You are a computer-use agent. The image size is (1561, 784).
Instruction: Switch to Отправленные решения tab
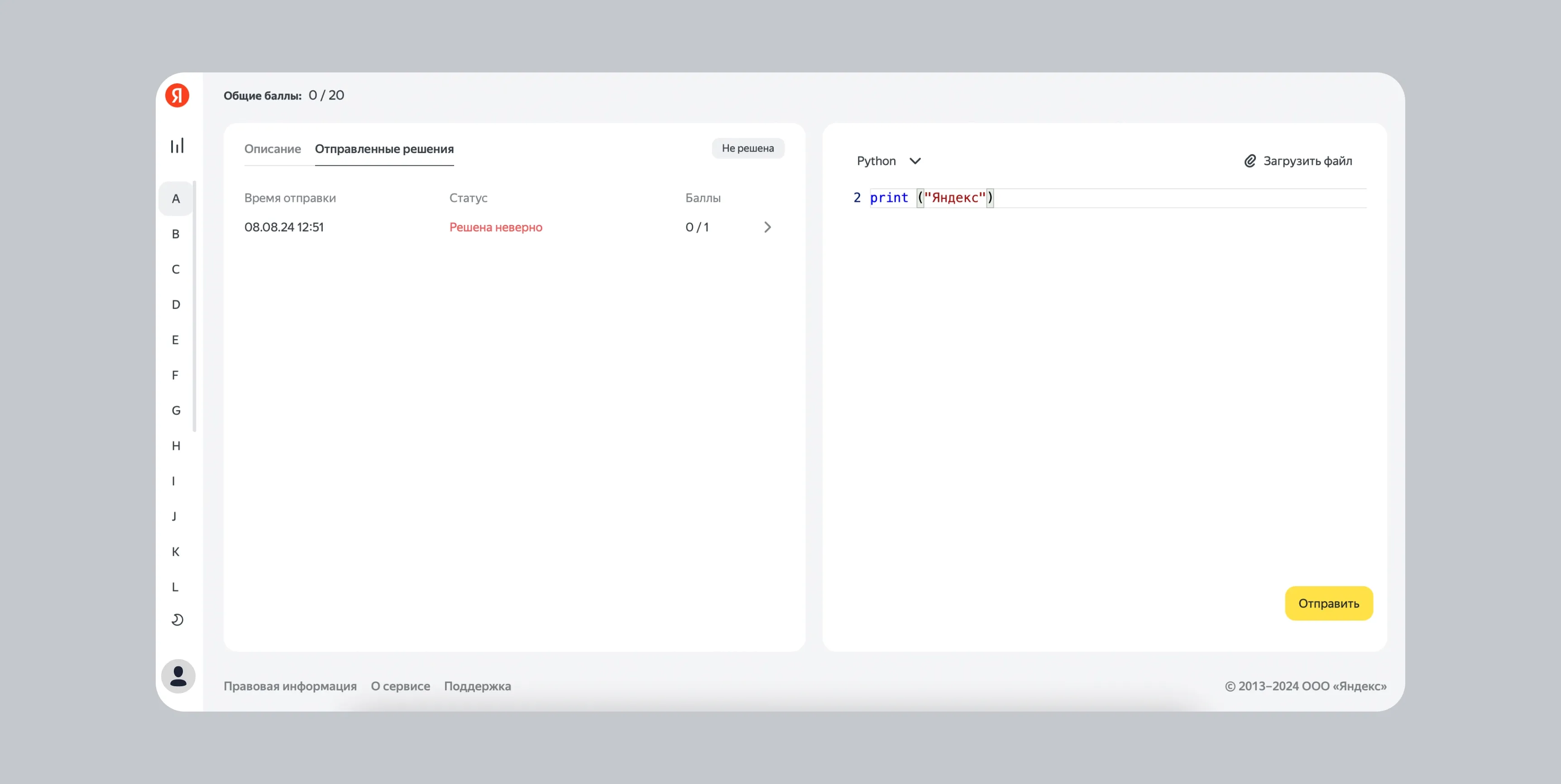pyautogui.click(x=384, y=149)
